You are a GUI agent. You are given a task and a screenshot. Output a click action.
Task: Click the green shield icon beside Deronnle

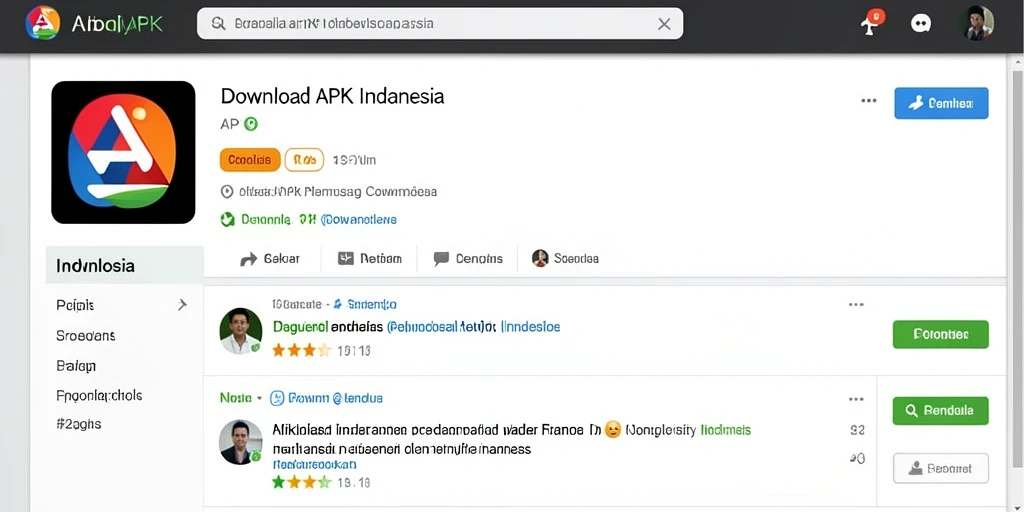(227, 220)
